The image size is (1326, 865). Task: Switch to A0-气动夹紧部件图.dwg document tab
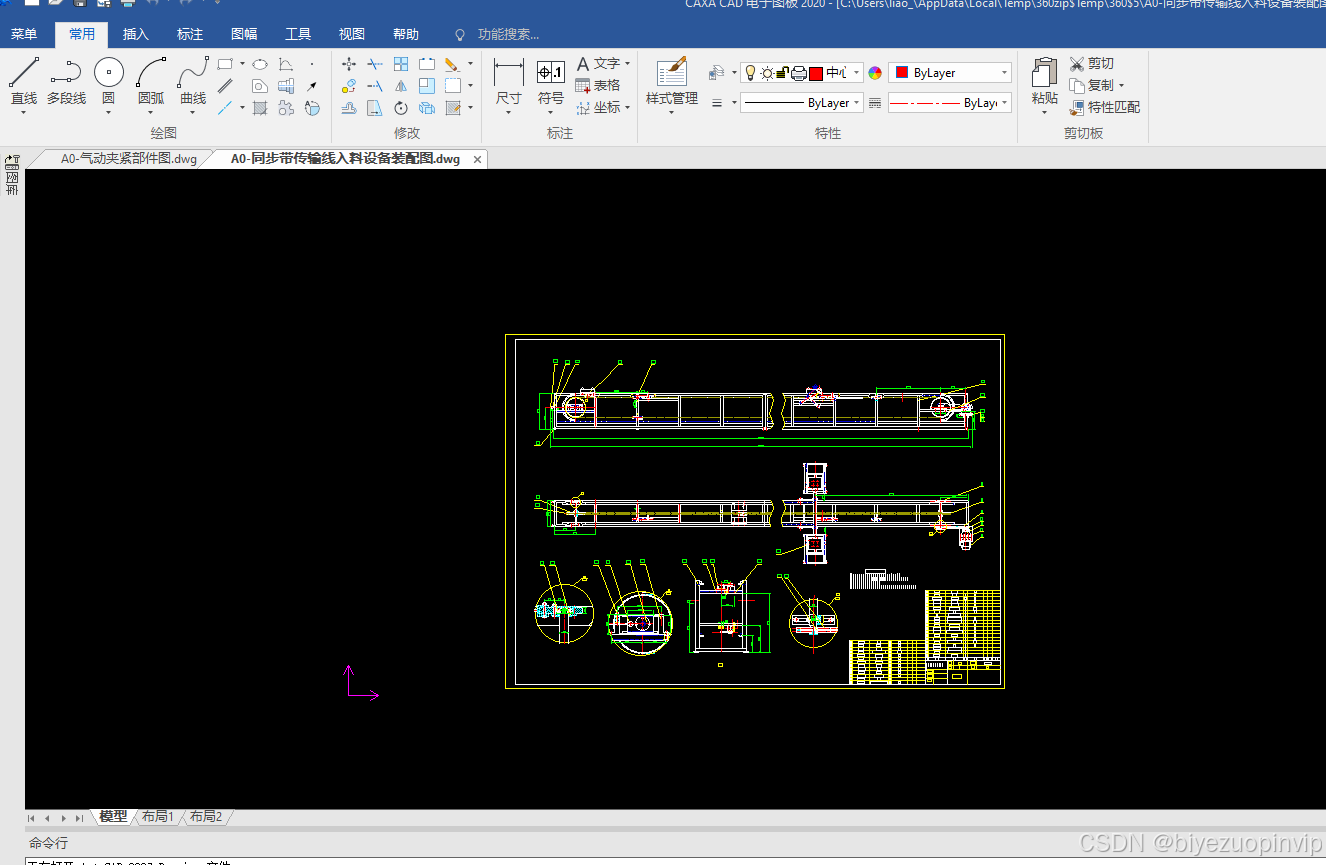[x=129, y=158]
